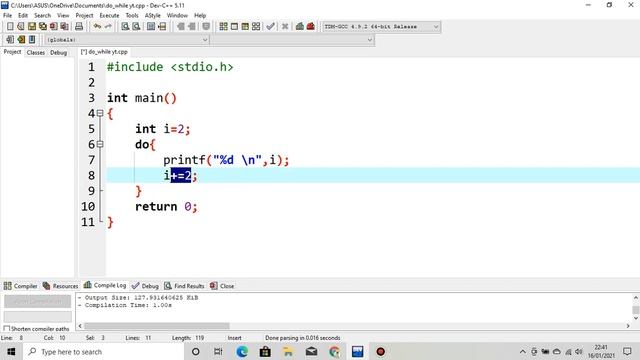
Task: Open the bottom panel Debug tab
Action: pyautogui.click(x=145, y=286)
